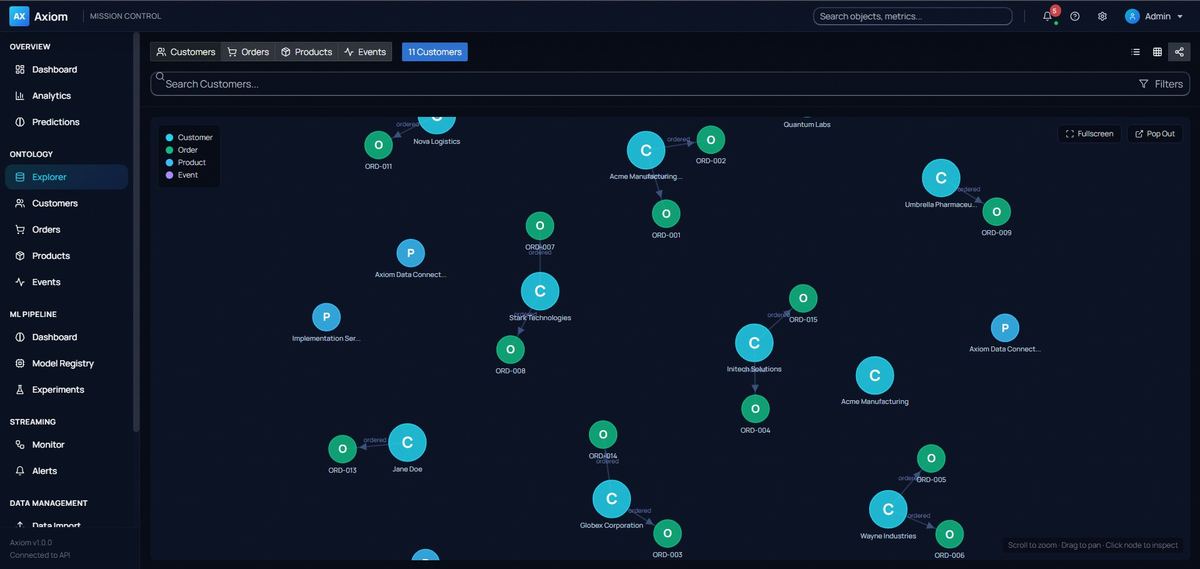Open Streaming Monitor in sidebar

point(66,445)
